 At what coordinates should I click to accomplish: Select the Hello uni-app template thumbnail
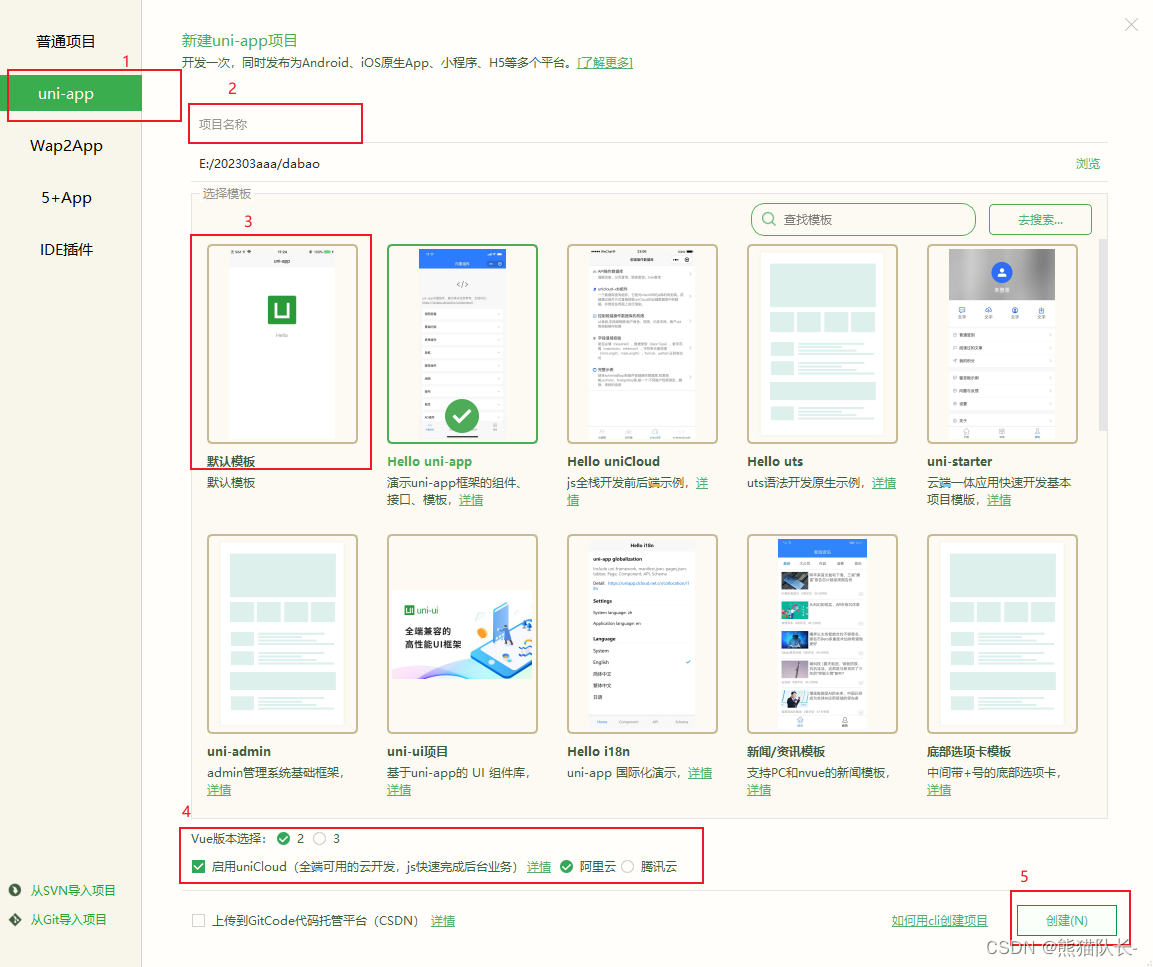(x=463, y=344)
